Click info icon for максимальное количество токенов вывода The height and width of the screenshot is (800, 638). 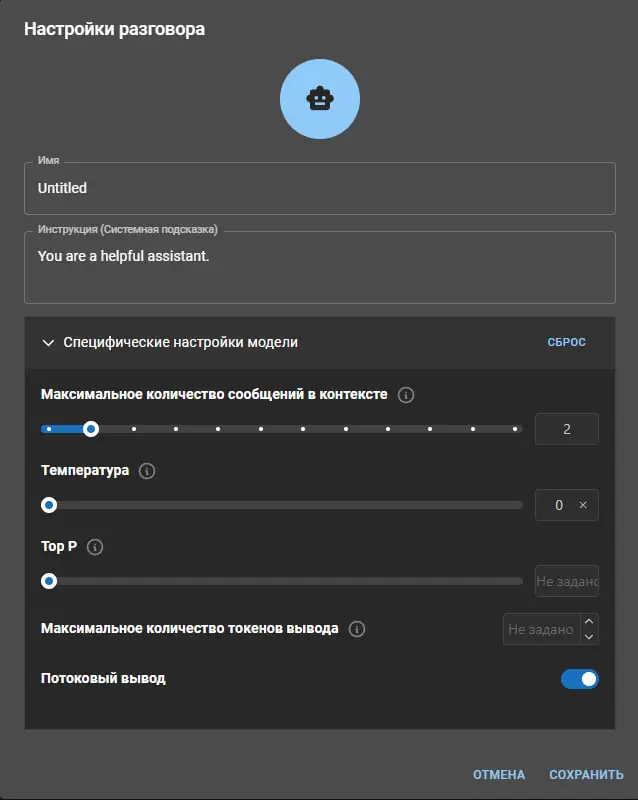pos(357,629)
